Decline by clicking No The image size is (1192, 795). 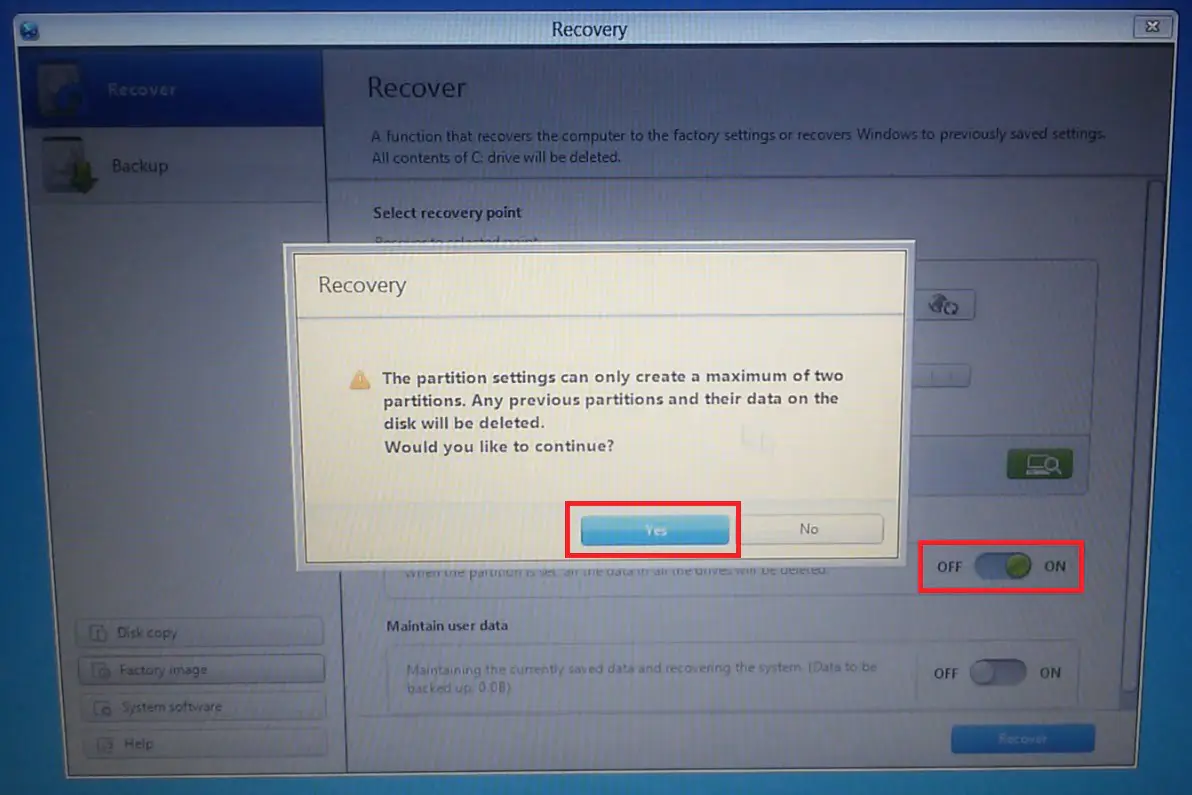[809, 528]
